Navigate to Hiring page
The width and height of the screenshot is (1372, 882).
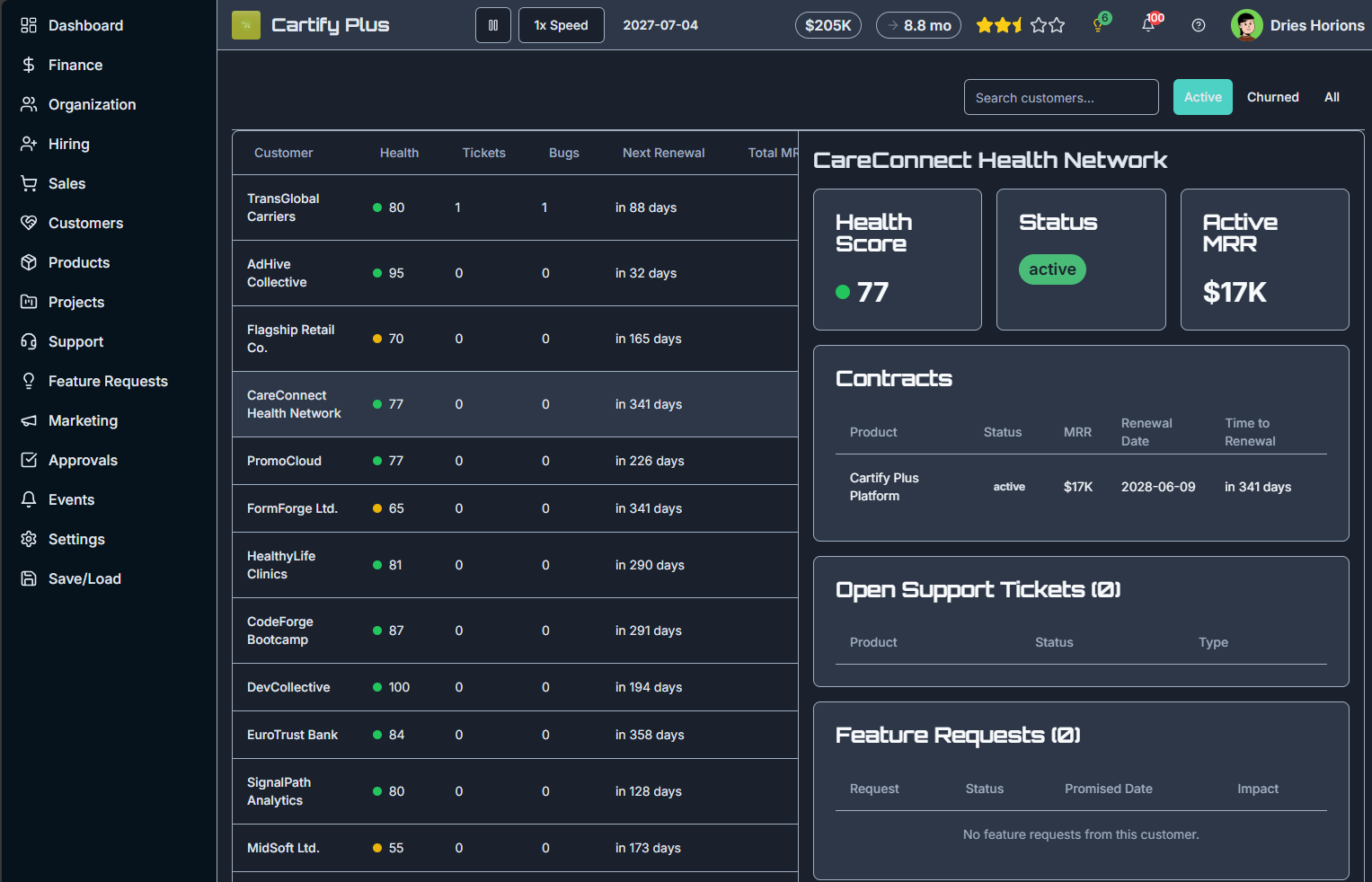(68, 144)
